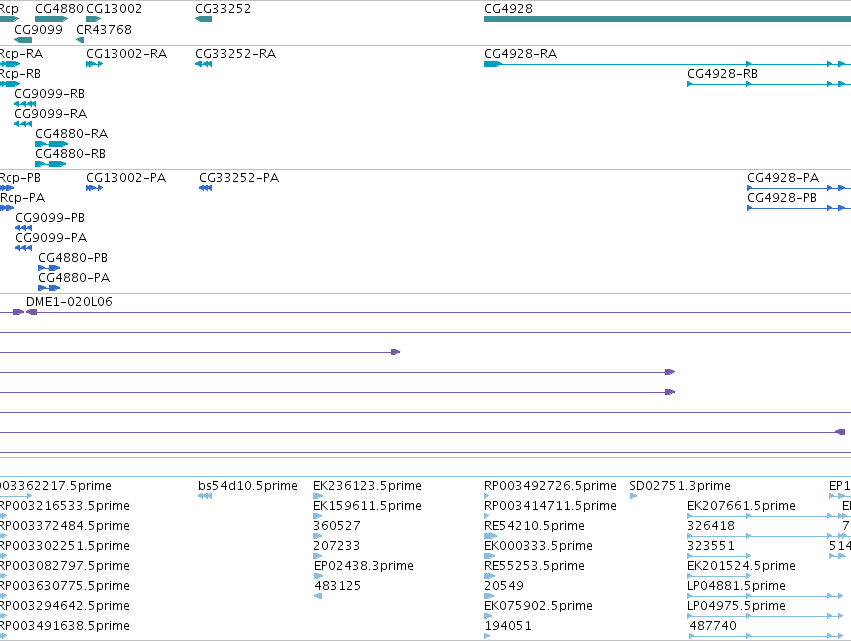The image size is (851, 641).
Task: Click the teal CG4928 gene bar glyph
Action: click(x=668, y=19)
